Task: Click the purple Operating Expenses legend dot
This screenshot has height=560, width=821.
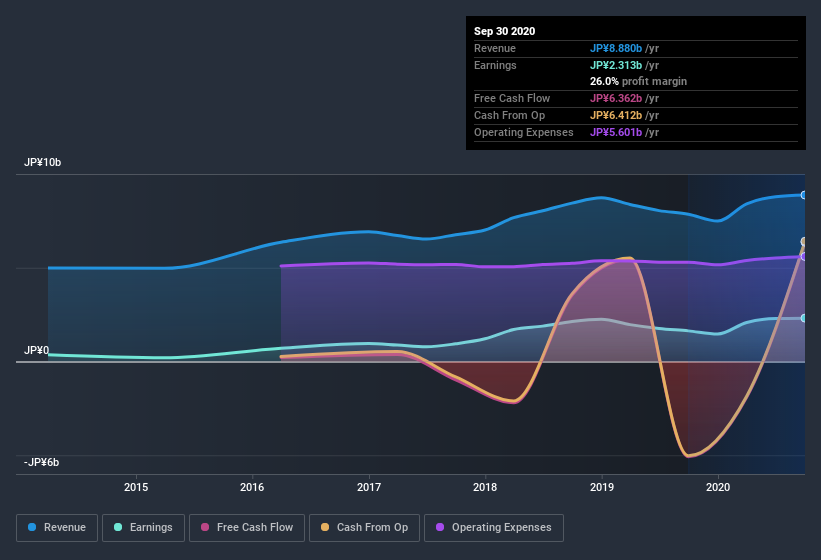Action: pos(440,527)
